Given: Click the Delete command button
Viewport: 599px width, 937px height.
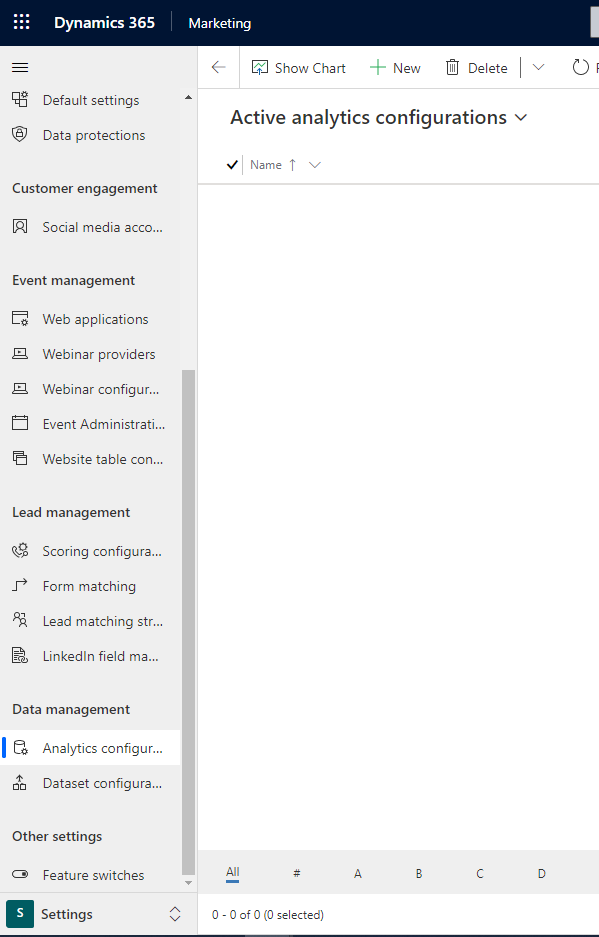Looking at the screenshot, I should coord(476,68).
